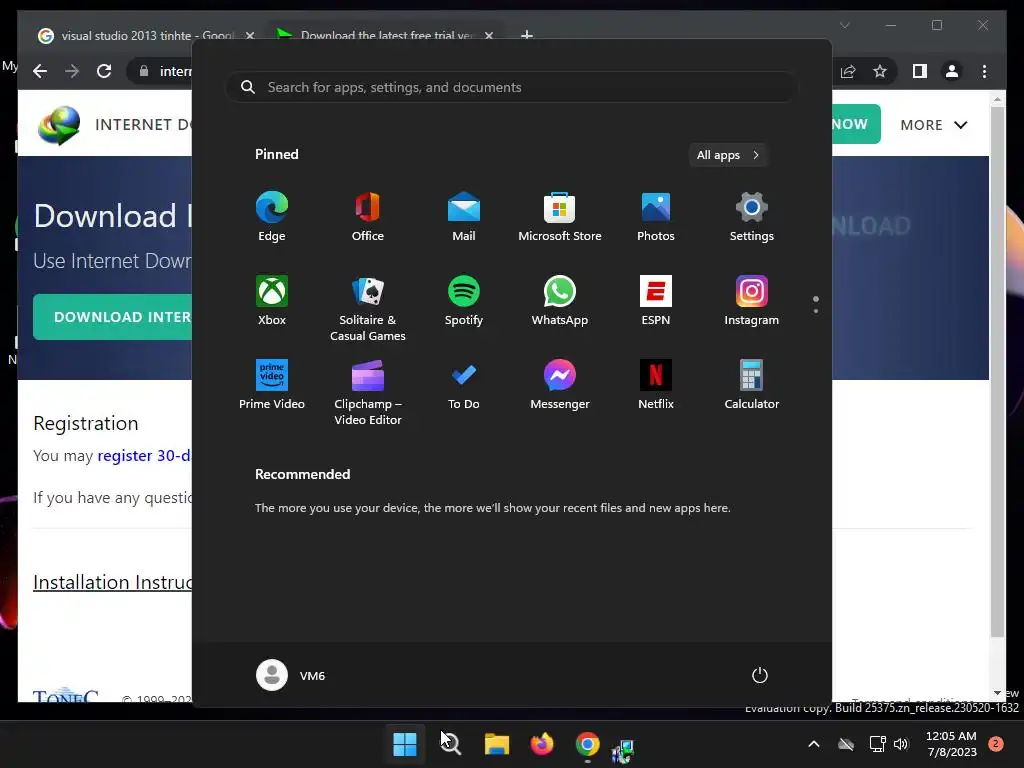Open the VM6 user account menu
This screenshot has width=1024, height=768.
291,675
